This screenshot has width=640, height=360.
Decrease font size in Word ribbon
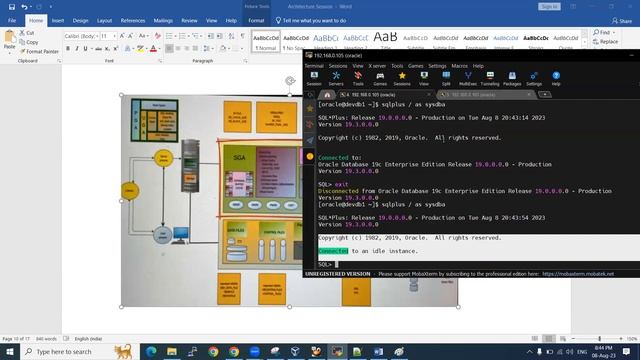pyautogui.click(x=131, y=36)
